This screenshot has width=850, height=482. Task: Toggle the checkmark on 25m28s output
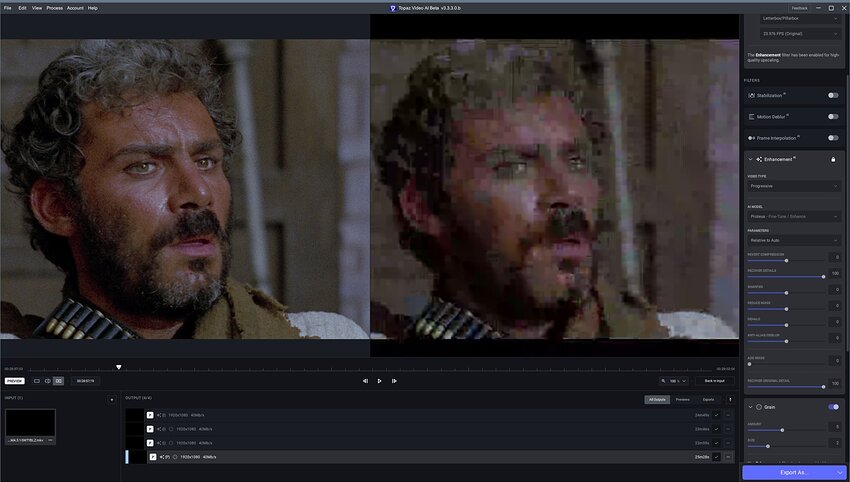click(x=716, y=457)
